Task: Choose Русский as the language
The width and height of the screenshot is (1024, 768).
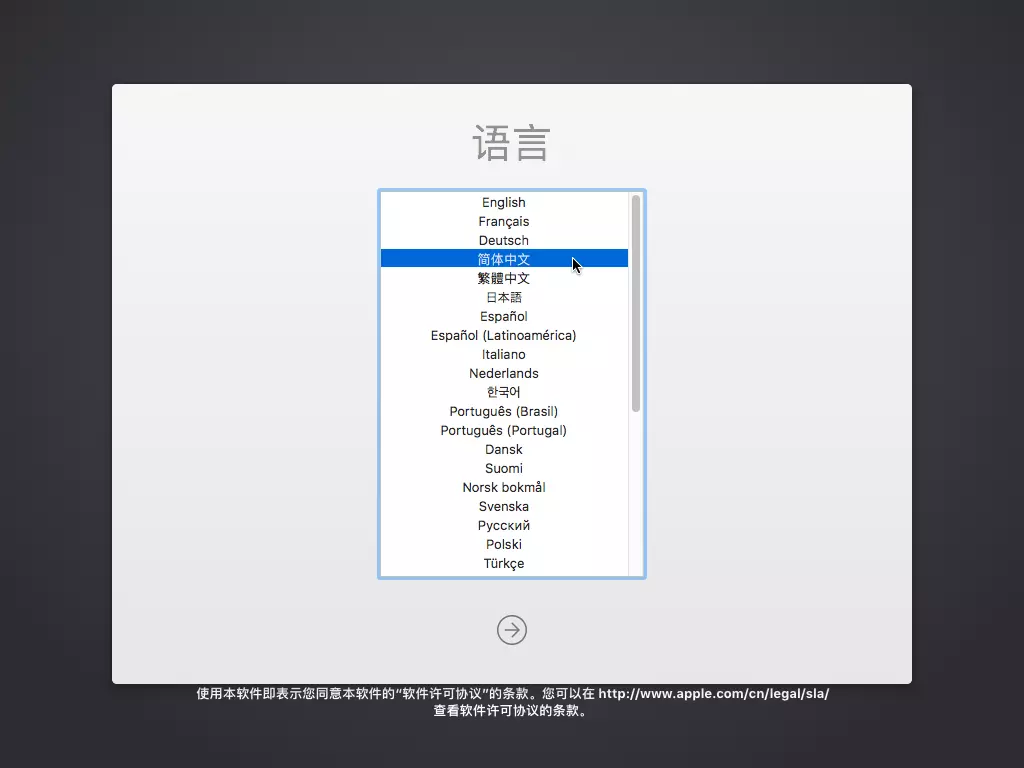Action: tap(503, 525)
